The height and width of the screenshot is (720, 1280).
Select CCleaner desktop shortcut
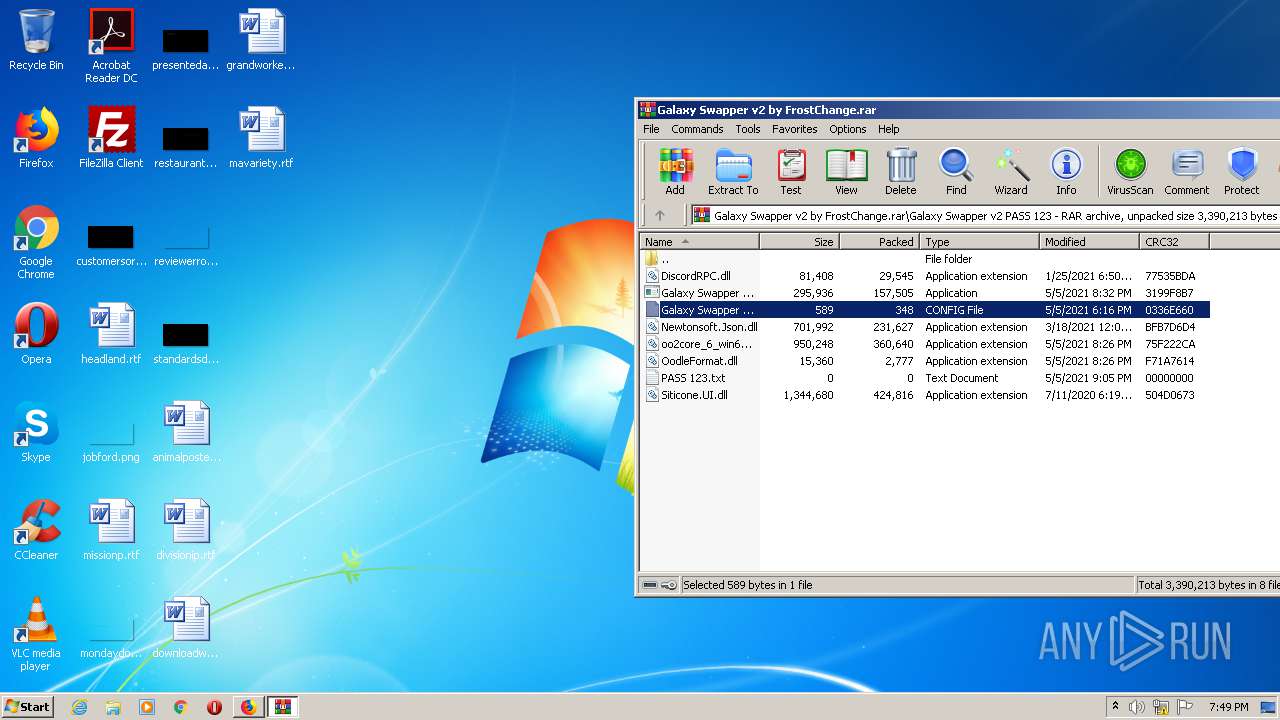coord(36,530)
